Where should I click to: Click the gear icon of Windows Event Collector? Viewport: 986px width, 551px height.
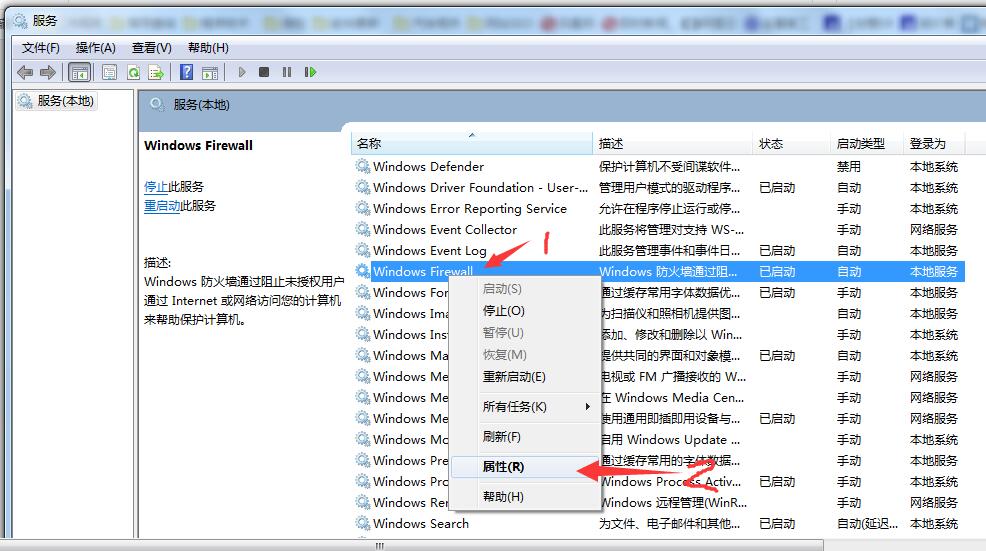tap(363, 229)
